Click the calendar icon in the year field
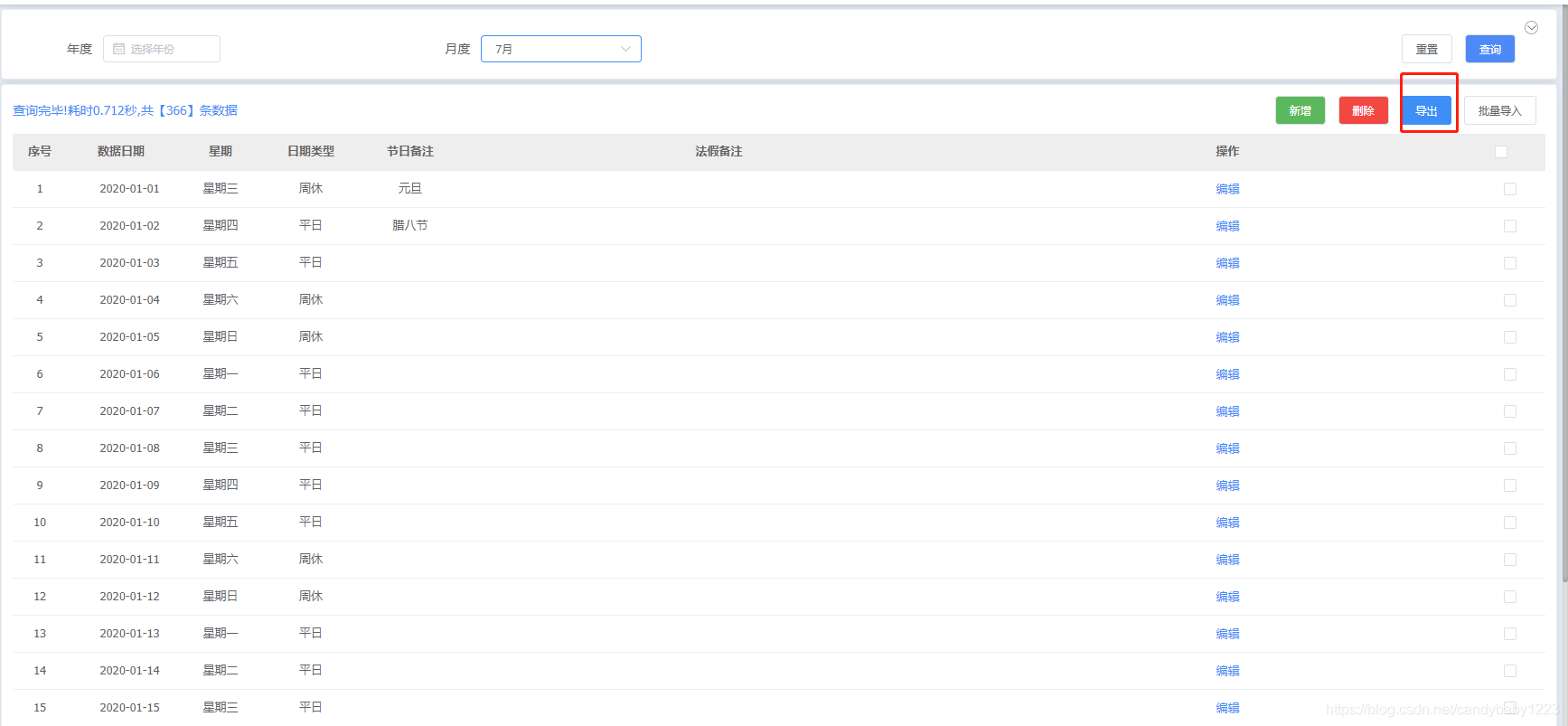Viewport: 1568px width, 726px height. pyautogui.click(x=118, y=49)
